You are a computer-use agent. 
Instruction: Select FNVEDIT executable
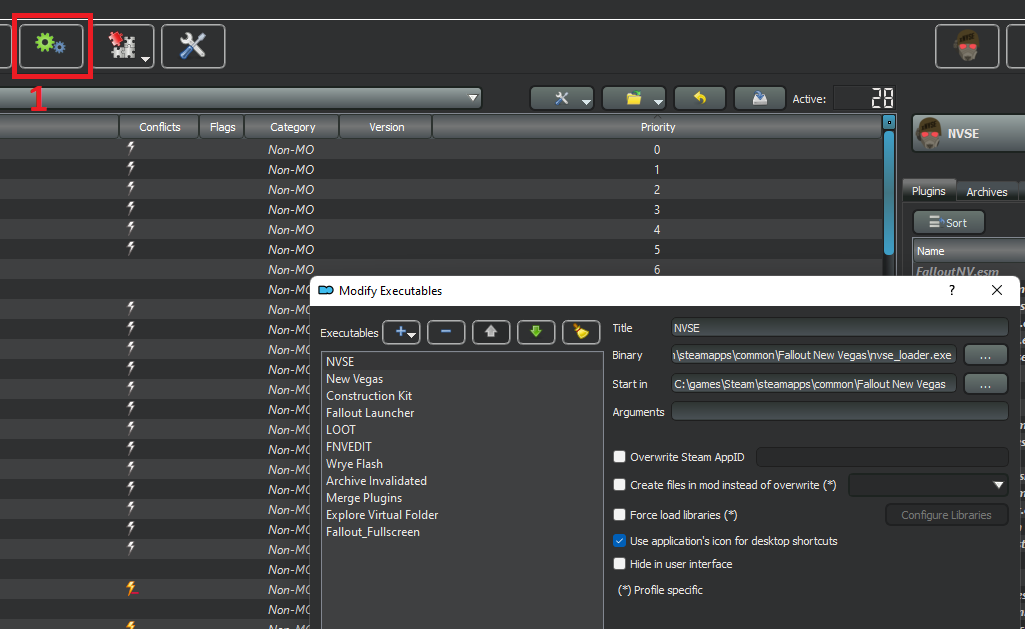[462, 447]
